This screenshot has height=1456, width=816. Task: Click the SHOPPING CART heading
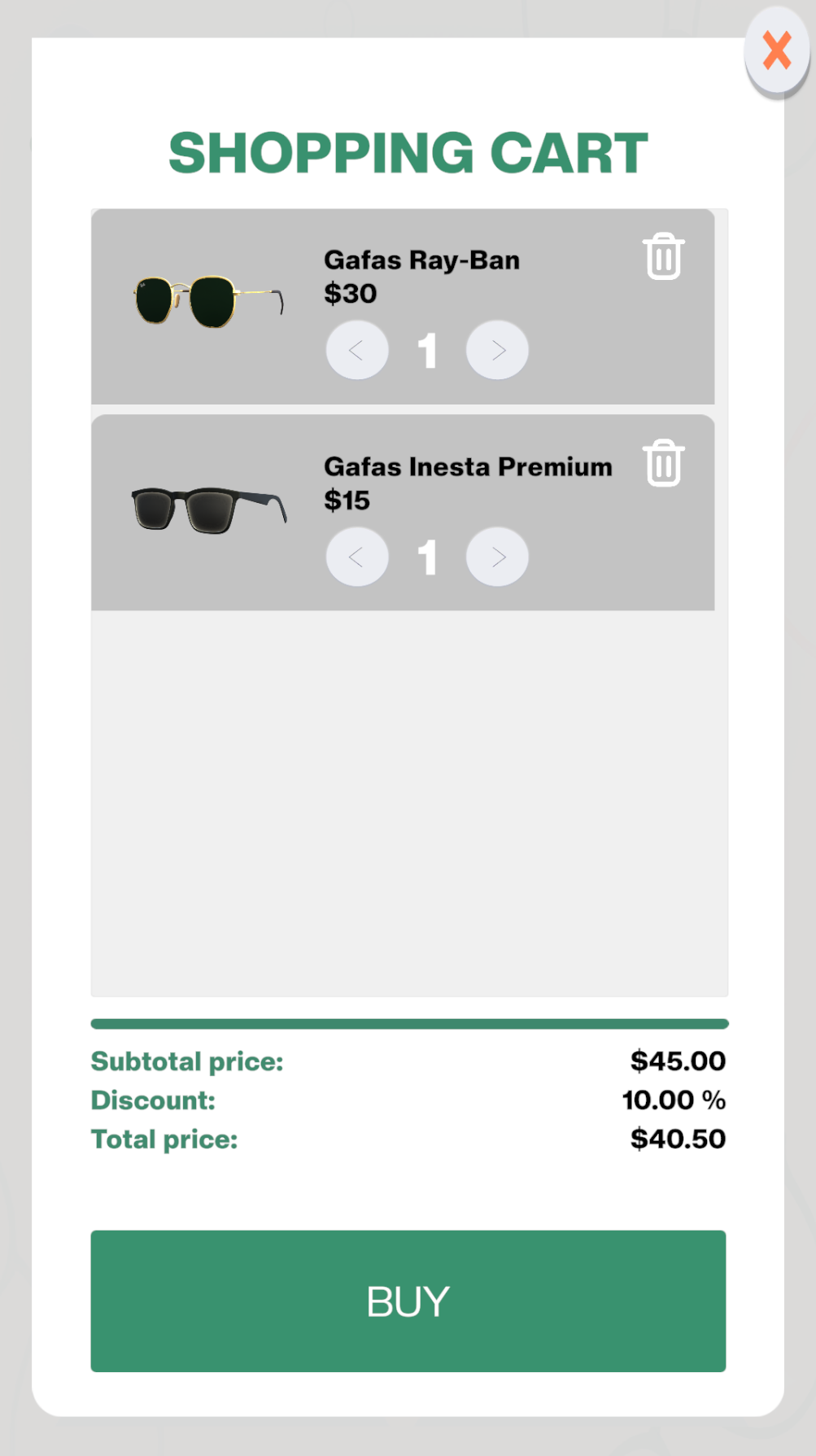[x=408, y=153]
